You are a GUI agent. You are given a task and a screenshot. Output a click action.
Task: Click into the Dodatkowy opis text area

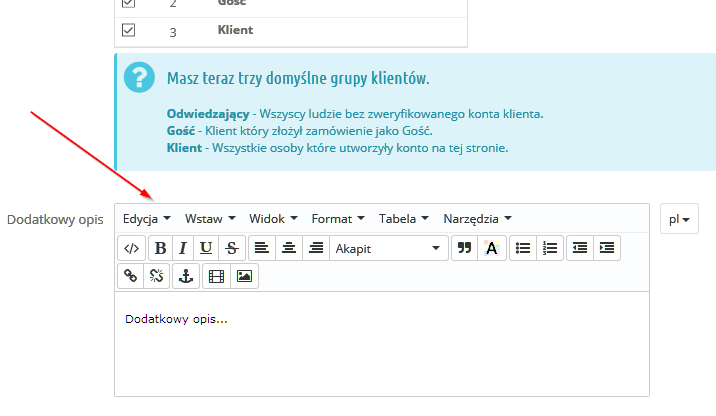tap(380, 345)
